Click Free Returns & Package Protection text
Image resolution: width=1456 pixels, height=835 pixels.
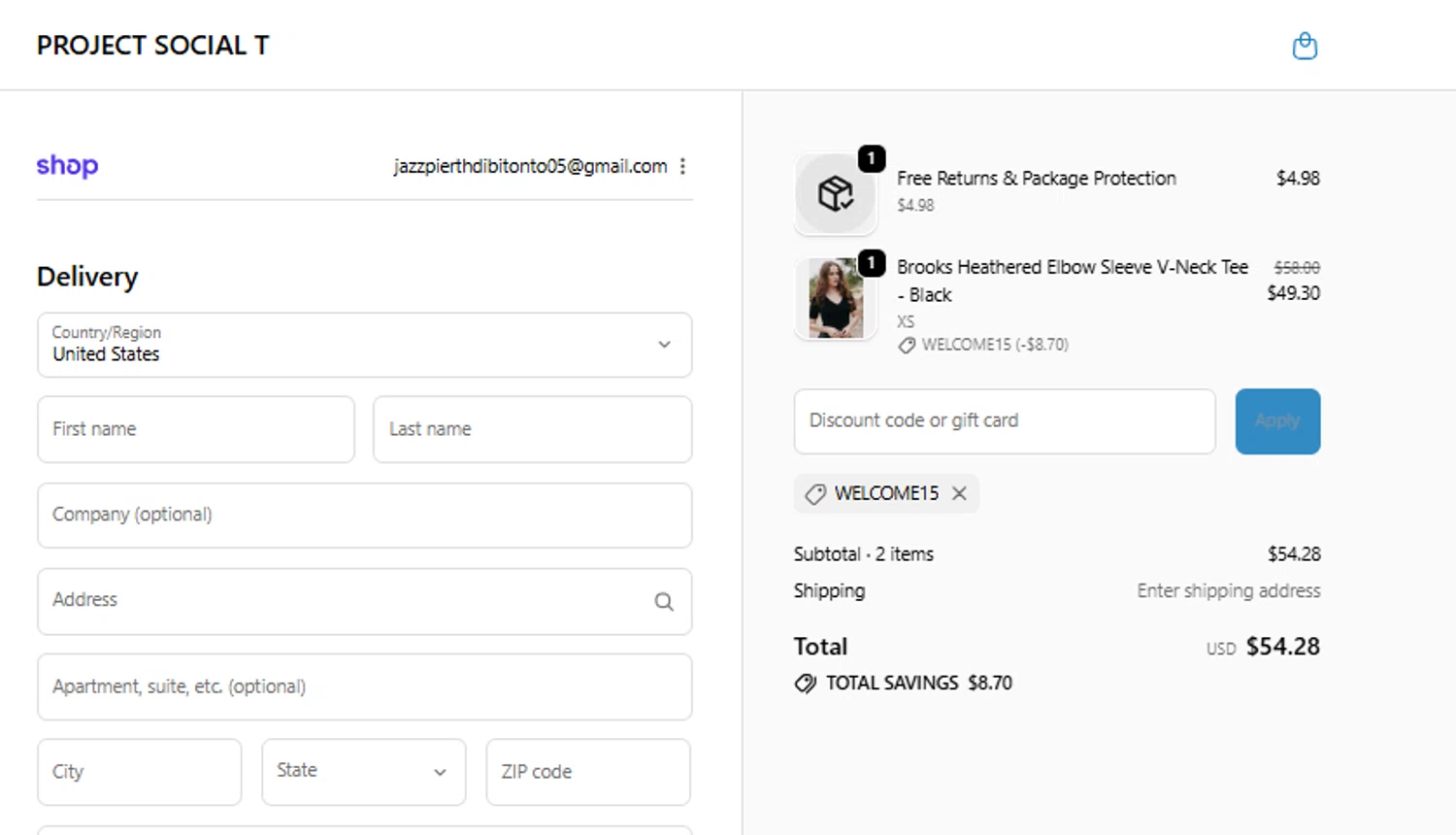click(1037, 179)
